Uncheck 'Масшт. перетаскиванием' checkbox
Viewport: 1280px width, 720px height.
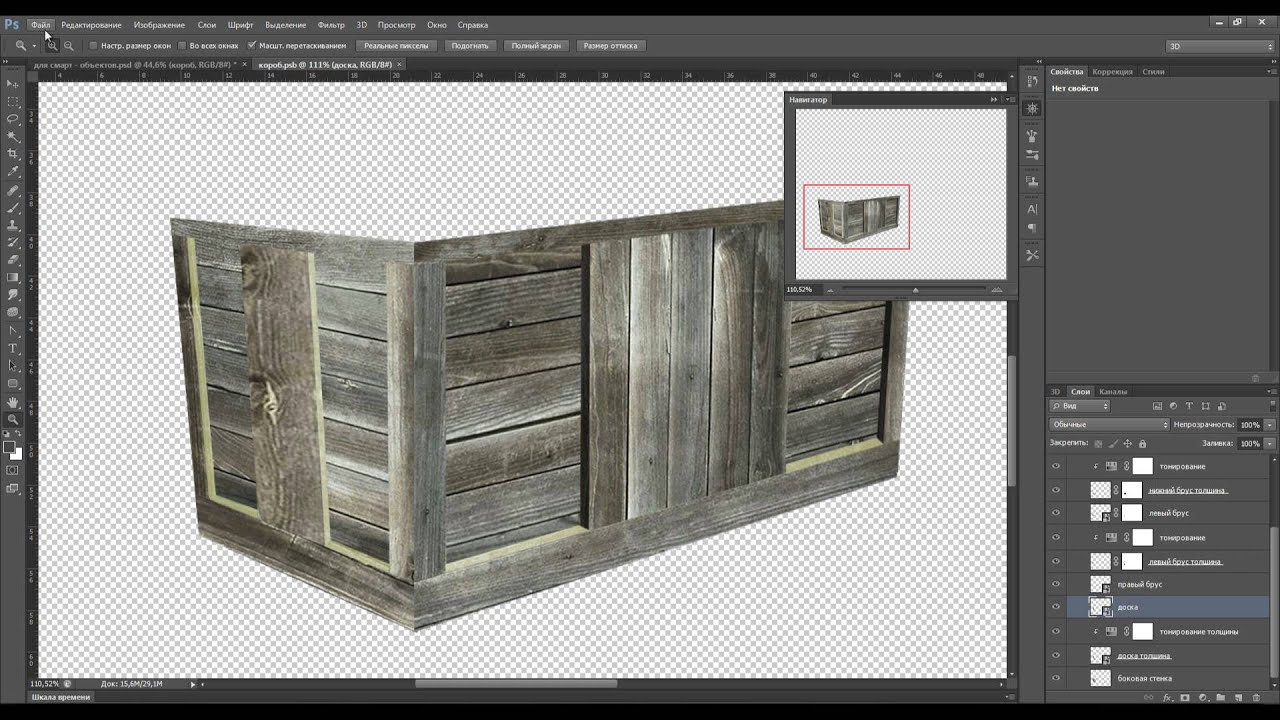[252, 45]
